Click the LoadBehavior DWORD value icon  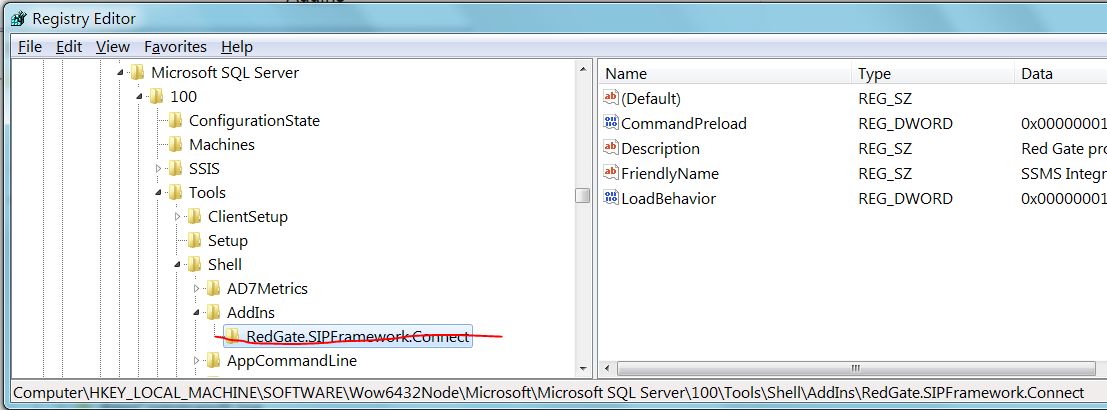pyautogui.click(x=611, y=198)
